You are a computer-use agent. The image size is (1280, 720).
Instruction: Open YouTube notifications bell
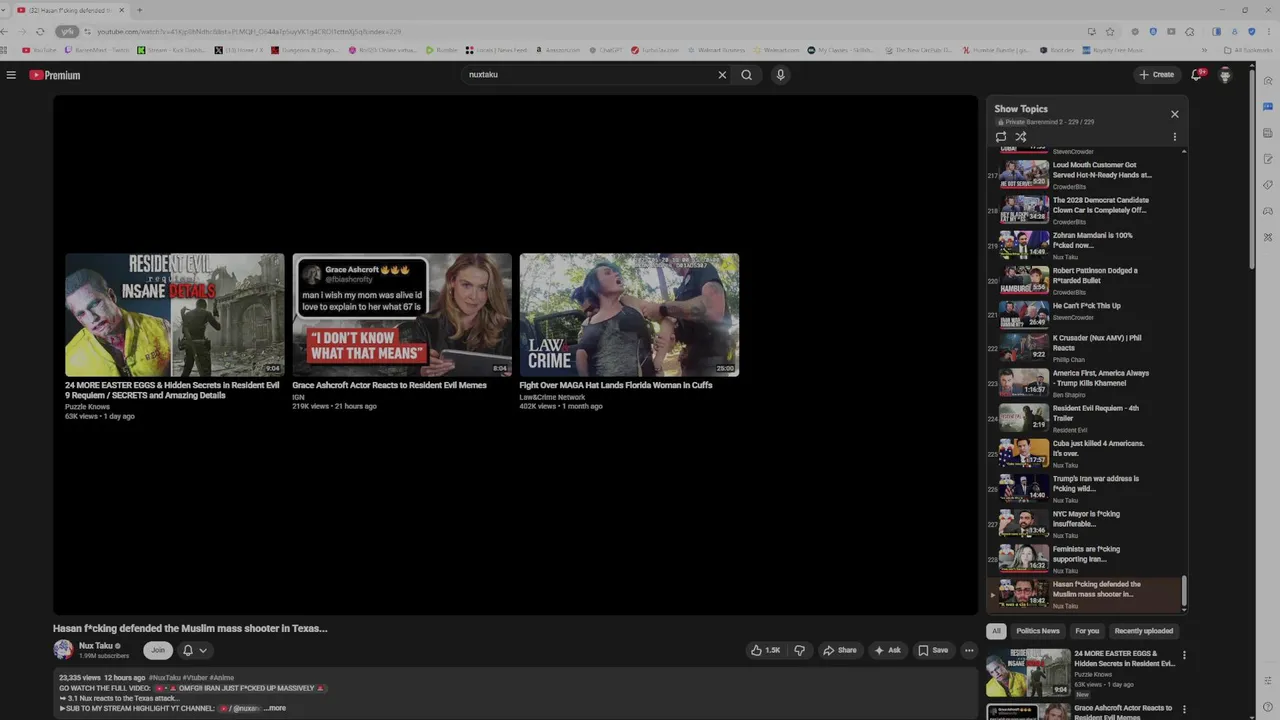(x=1198, y=75)
